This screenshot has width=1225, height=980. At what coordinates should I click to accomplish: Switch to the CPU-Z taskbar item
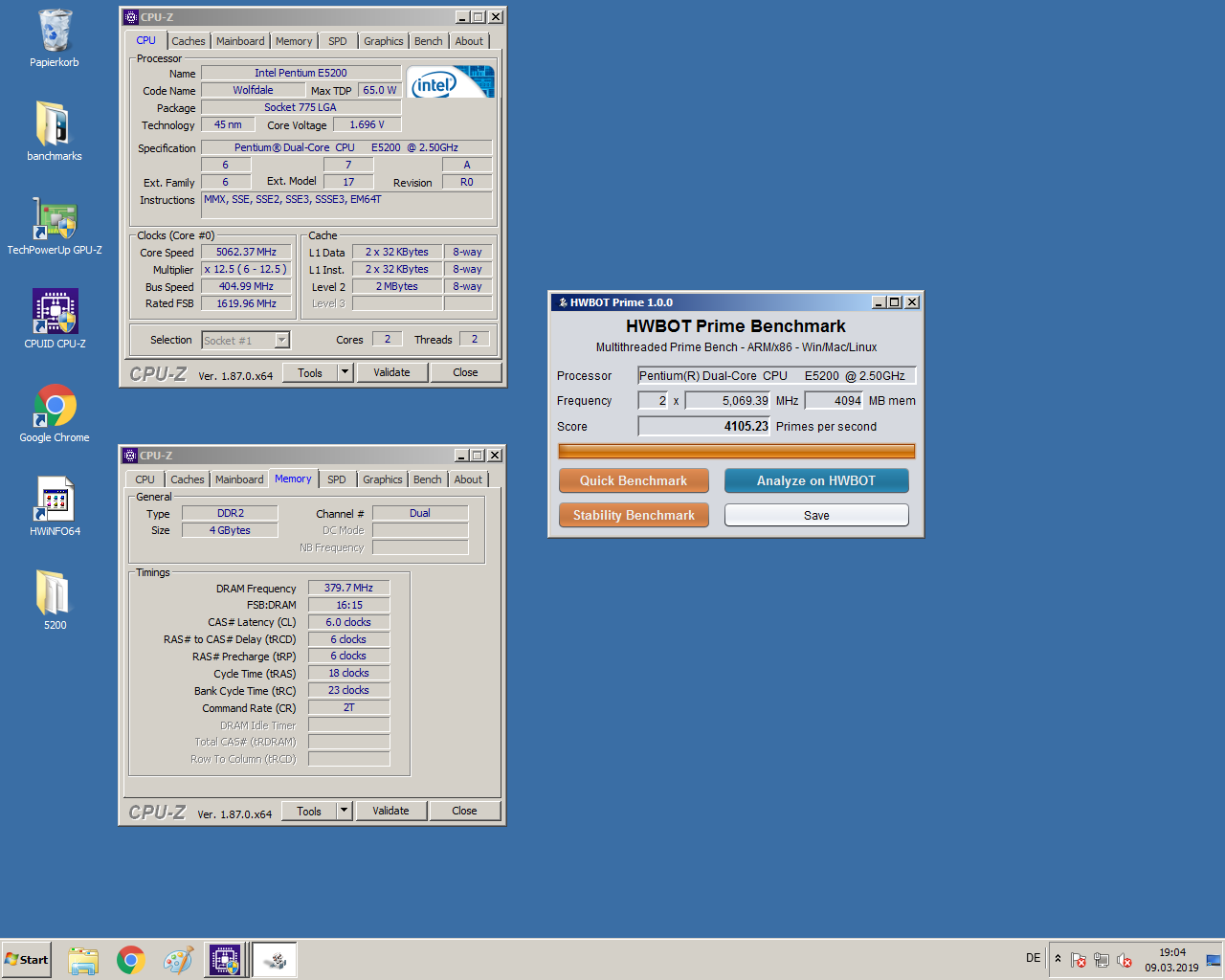pos(226,960)
